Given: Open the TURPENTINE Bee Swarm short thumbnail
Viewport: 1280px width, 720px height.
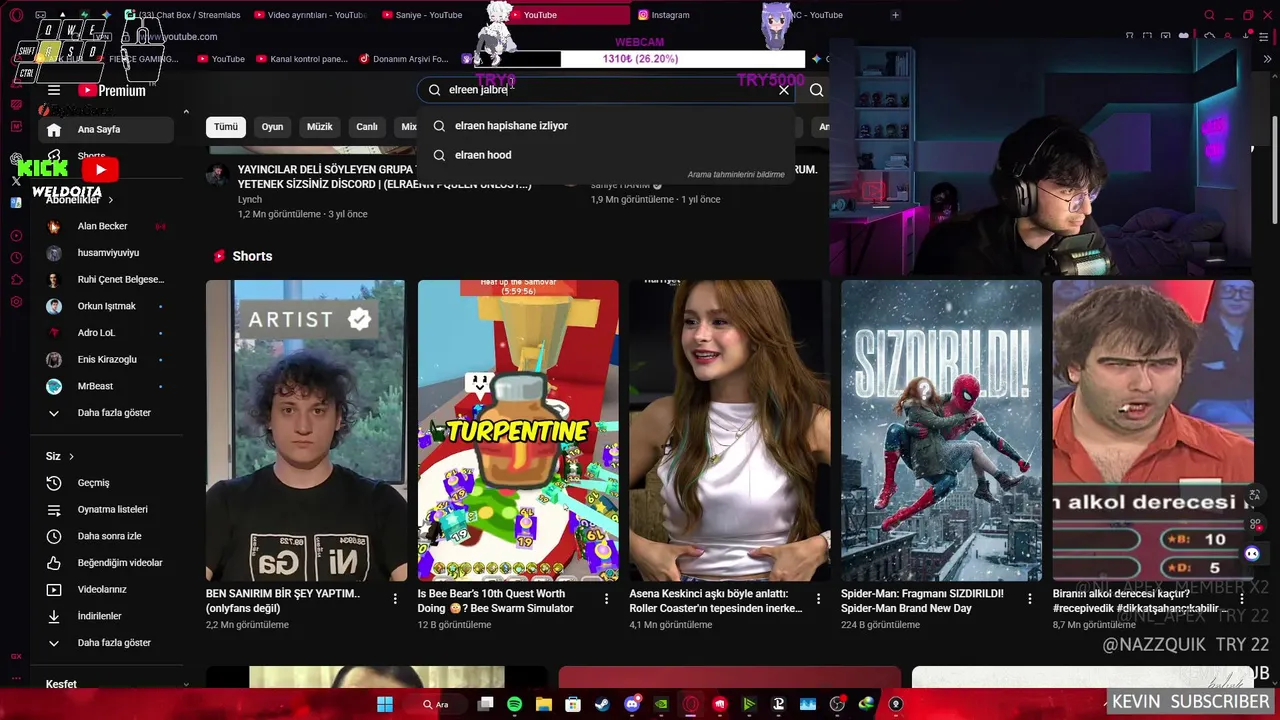Looking at the screenshot, I should click(x=518, y=430).
